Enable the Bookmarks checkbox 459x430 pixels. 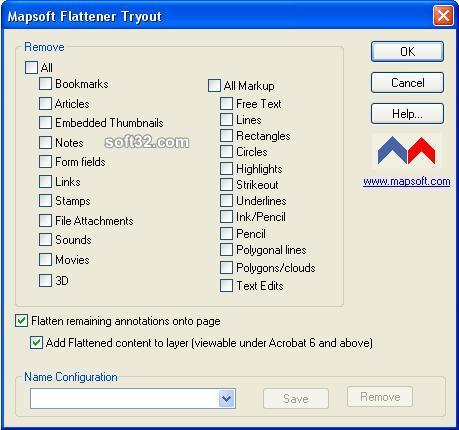(45, 83)
